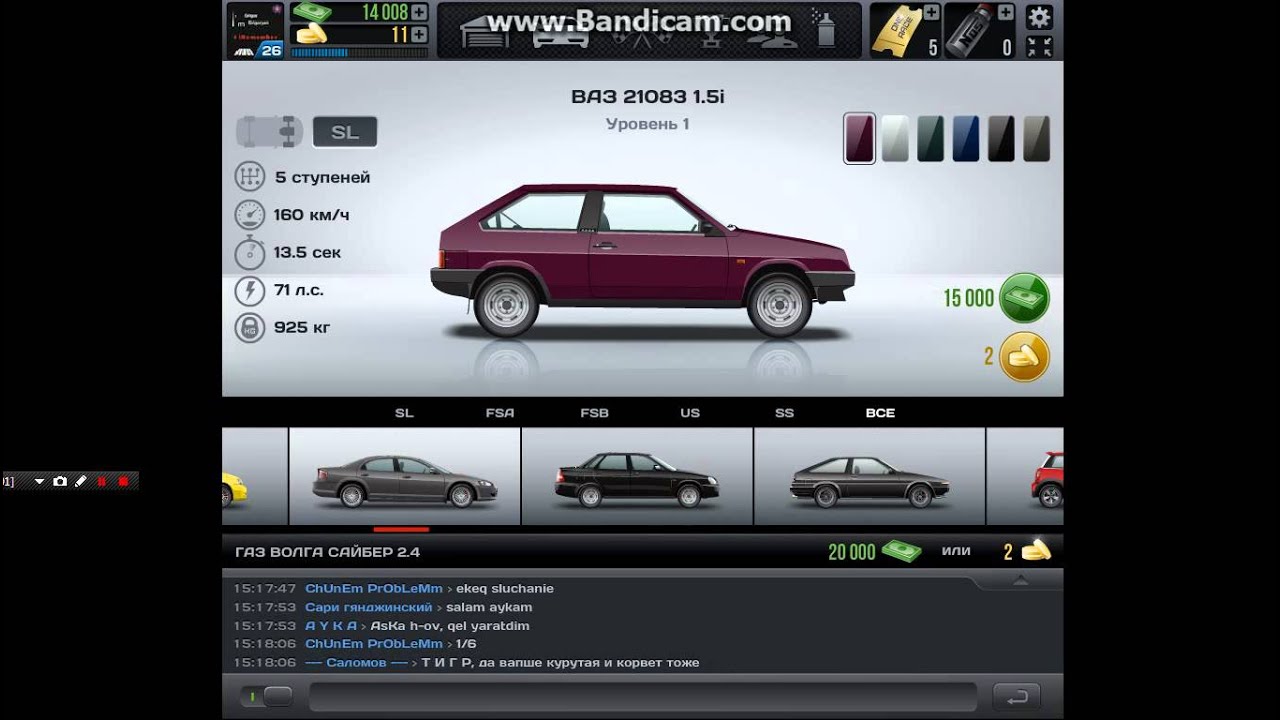This screenshot has height=720, width=1280.
Task: Click the weight icon beside 925 кг
Action: [249, 327]
